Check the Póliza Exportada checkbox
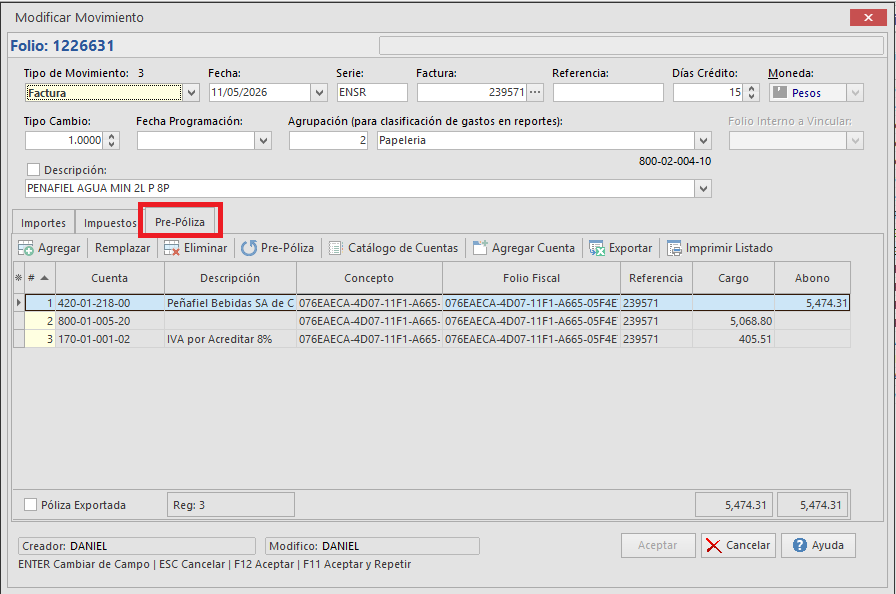Image resolution: width=896 pixels, height=594 pixels. pyautogui.click(x=30, y=504)
